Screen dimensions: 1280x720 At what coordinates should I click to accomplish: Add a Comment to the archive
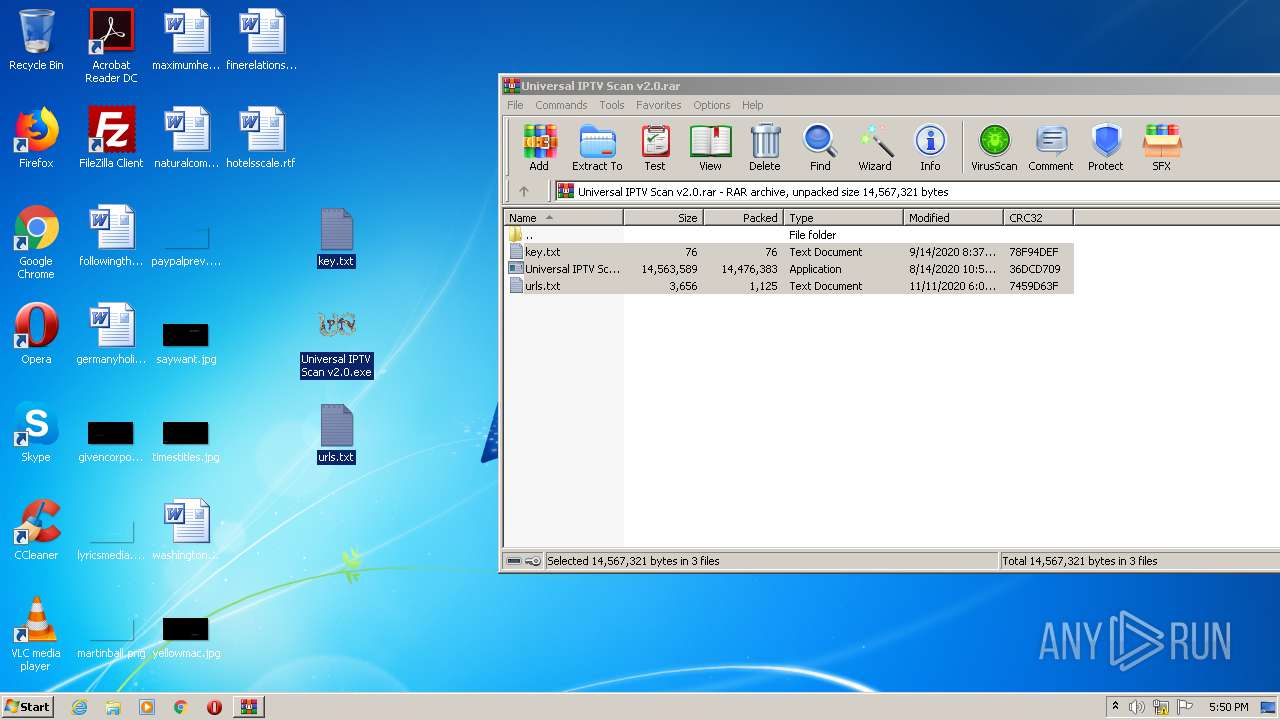click(x=1051, y=148)
